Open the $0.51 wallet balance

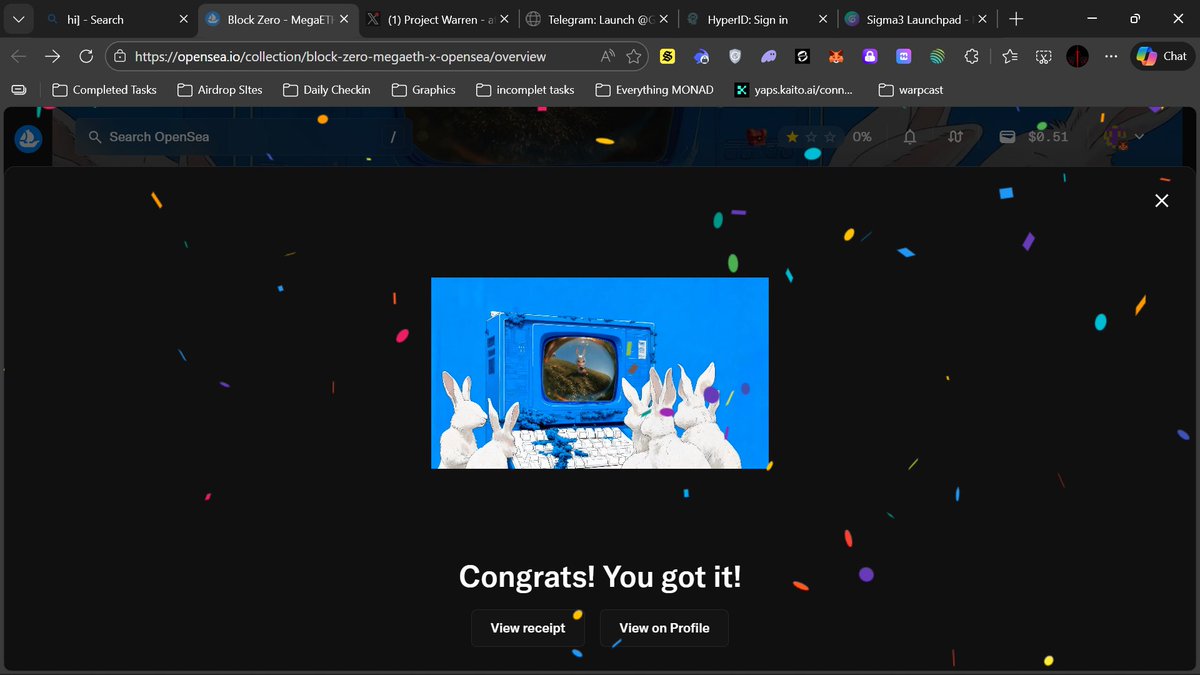[x=1036, y=137]
